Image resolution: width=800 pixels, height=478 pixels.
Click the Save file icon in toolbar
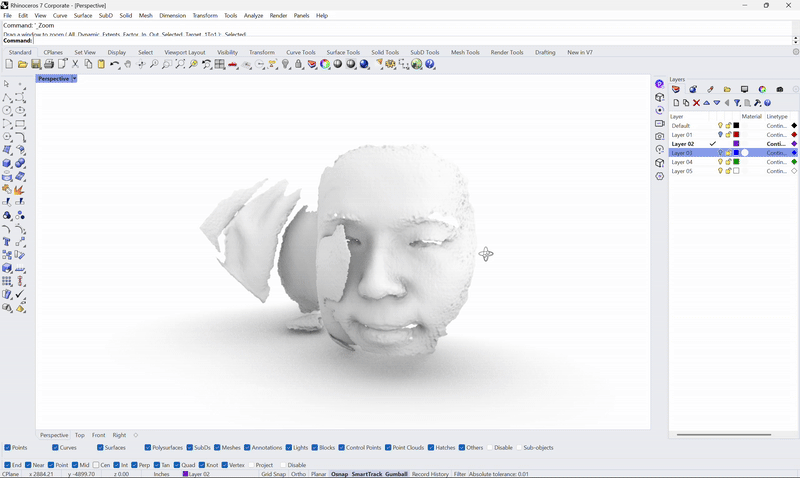(36, 64)
